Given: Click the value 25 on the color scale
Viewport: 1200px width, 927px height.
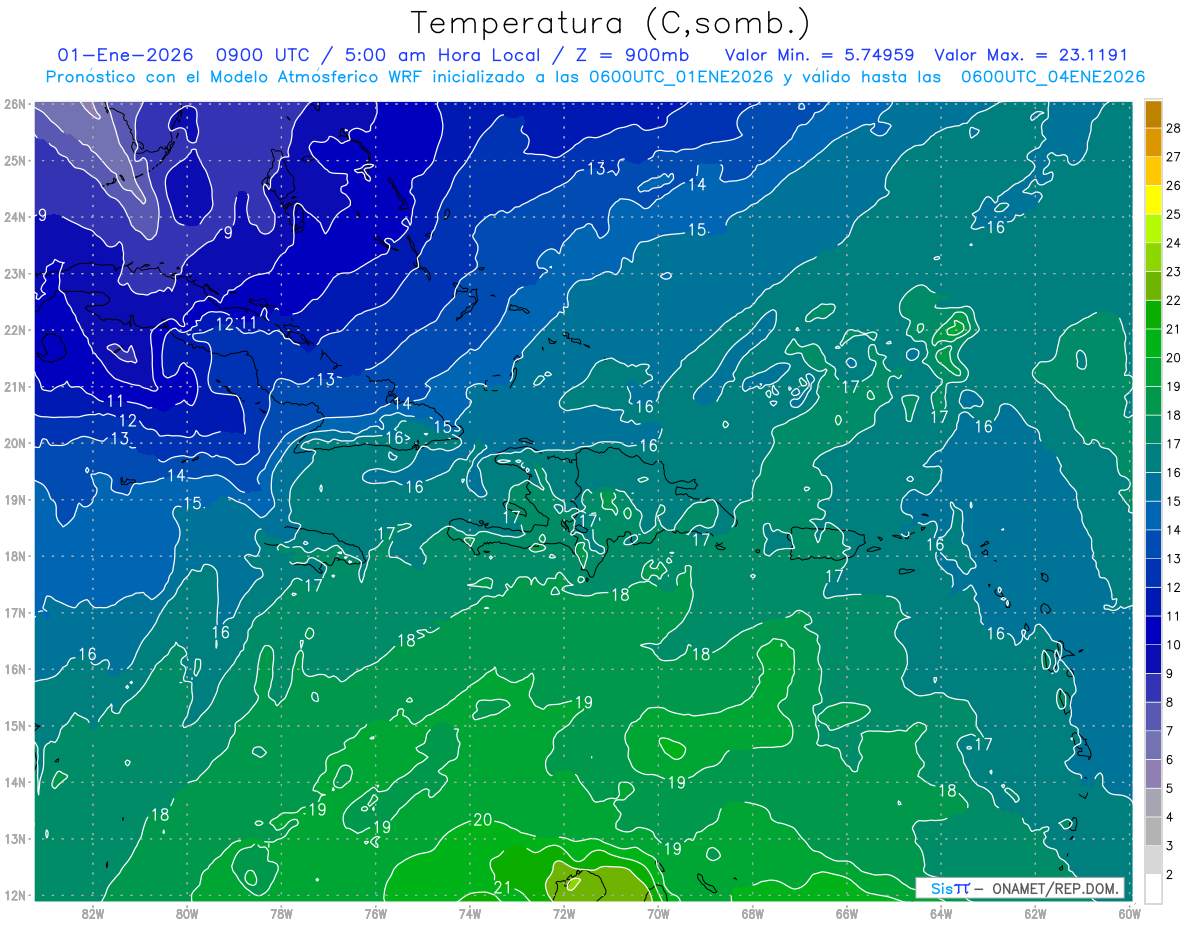Looking at the screenshot, I should 1174,214.
